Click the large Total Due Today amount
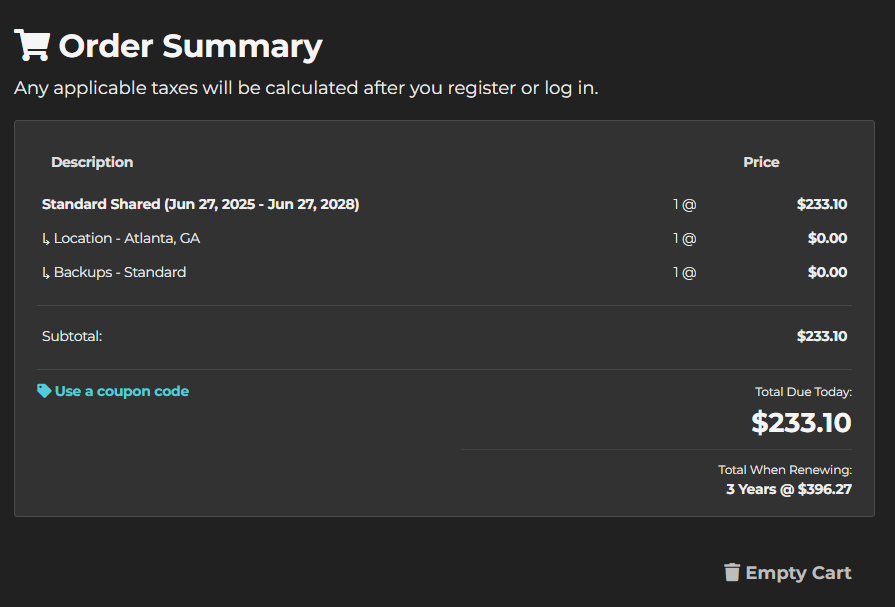 (801, 423)
